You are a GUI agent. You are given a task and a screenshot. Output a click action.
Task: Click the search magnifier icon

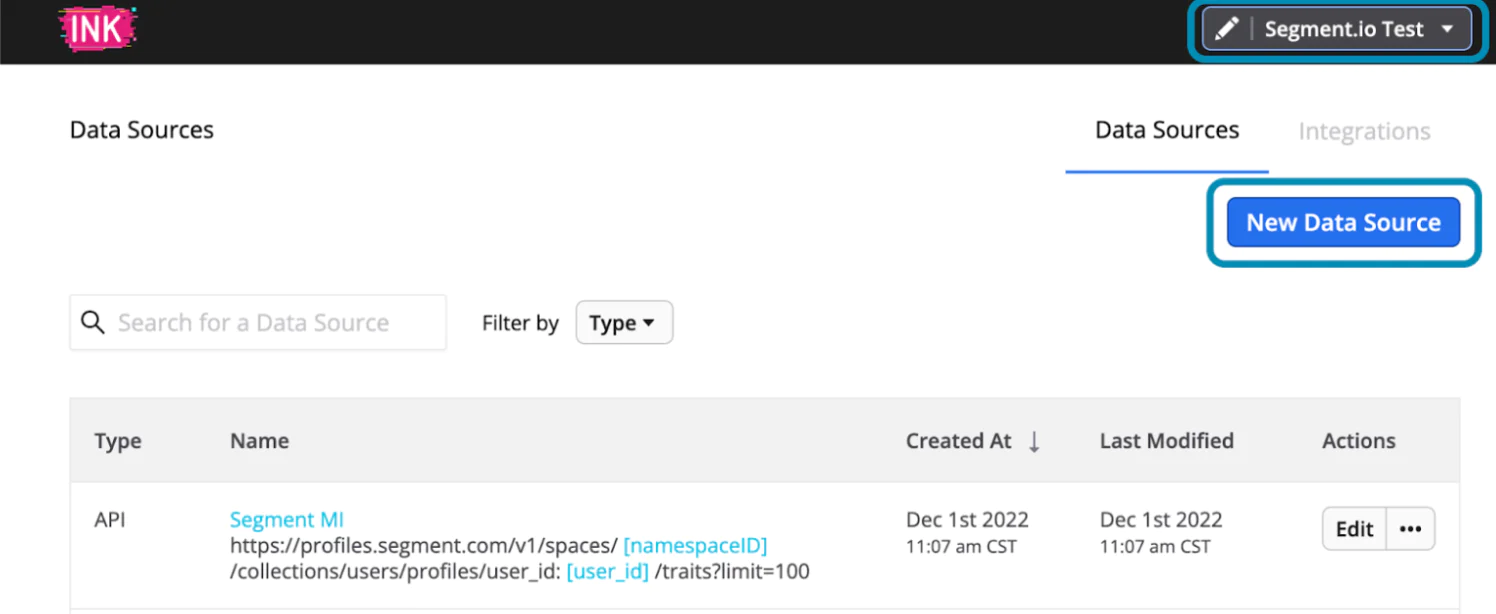[93, 322]
